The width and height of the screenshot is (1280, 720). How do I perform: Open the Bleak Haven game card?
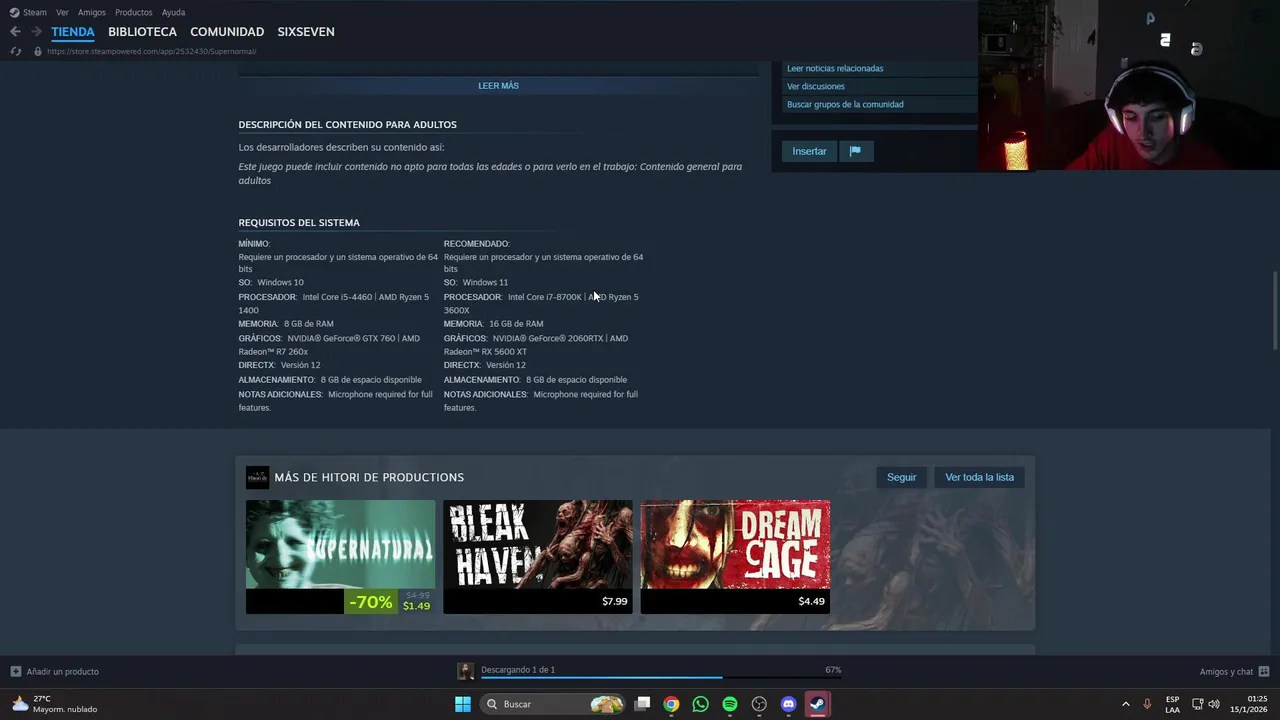(538, 557)
